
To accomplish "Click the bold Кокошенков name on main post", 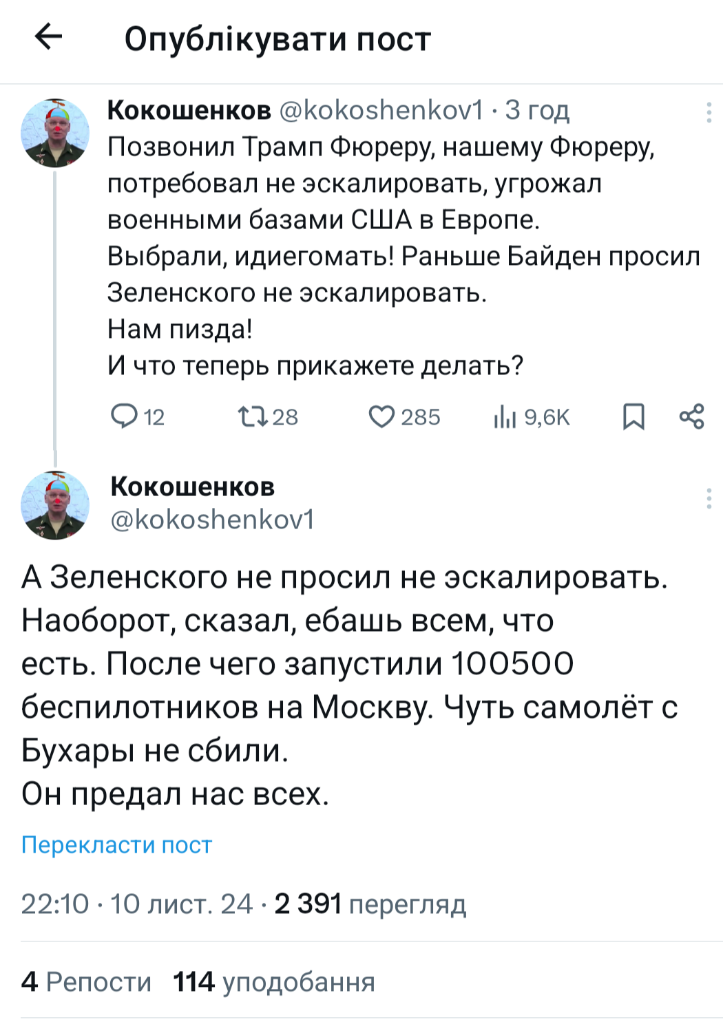I will pos(192,486).
